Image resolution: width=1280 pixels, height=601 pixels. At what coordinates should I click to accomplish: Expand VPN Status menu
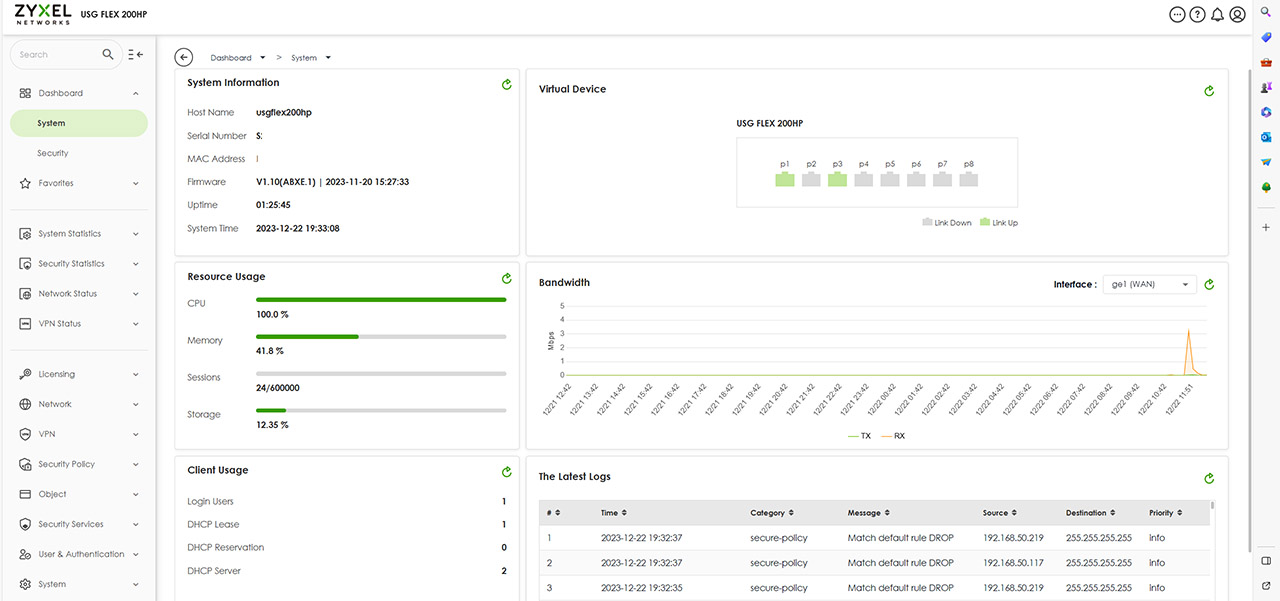pos(78,324)
